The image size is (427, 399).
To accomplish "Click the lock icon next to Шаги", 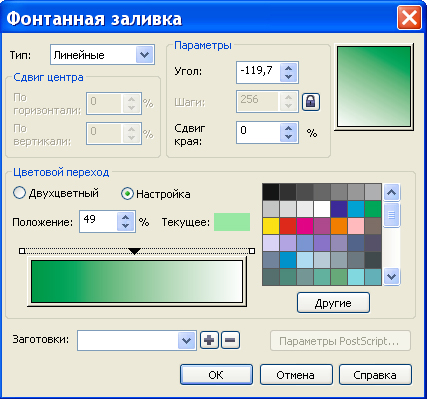I will 311,102.
